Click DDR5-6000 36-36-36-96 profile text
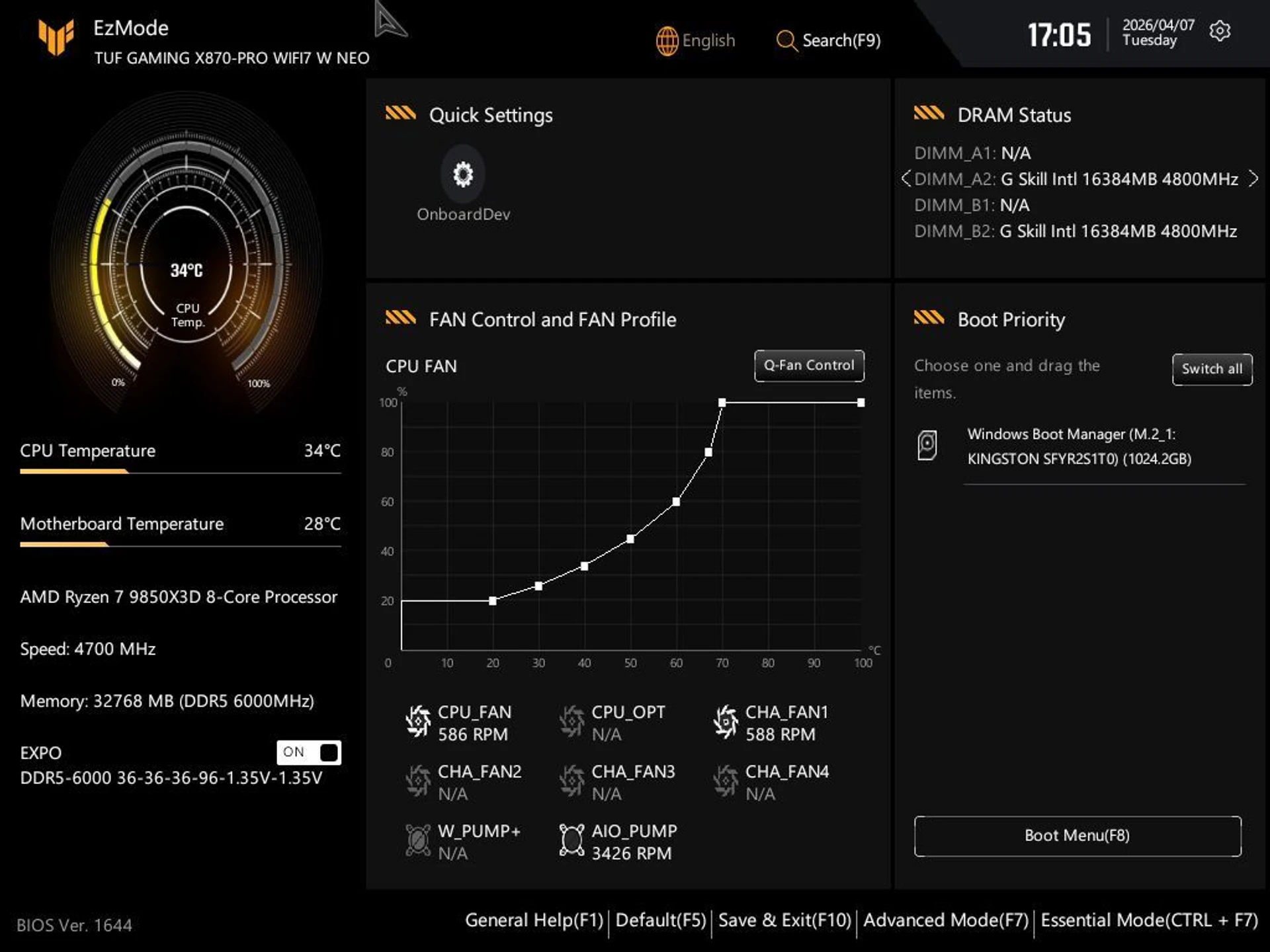 coord(171,778)
